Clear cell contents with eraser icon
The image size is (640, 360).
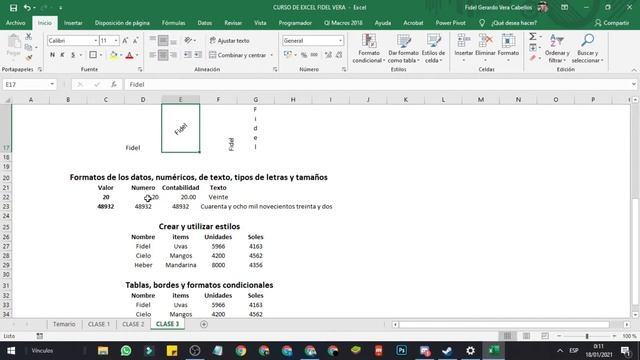point(533,58)
